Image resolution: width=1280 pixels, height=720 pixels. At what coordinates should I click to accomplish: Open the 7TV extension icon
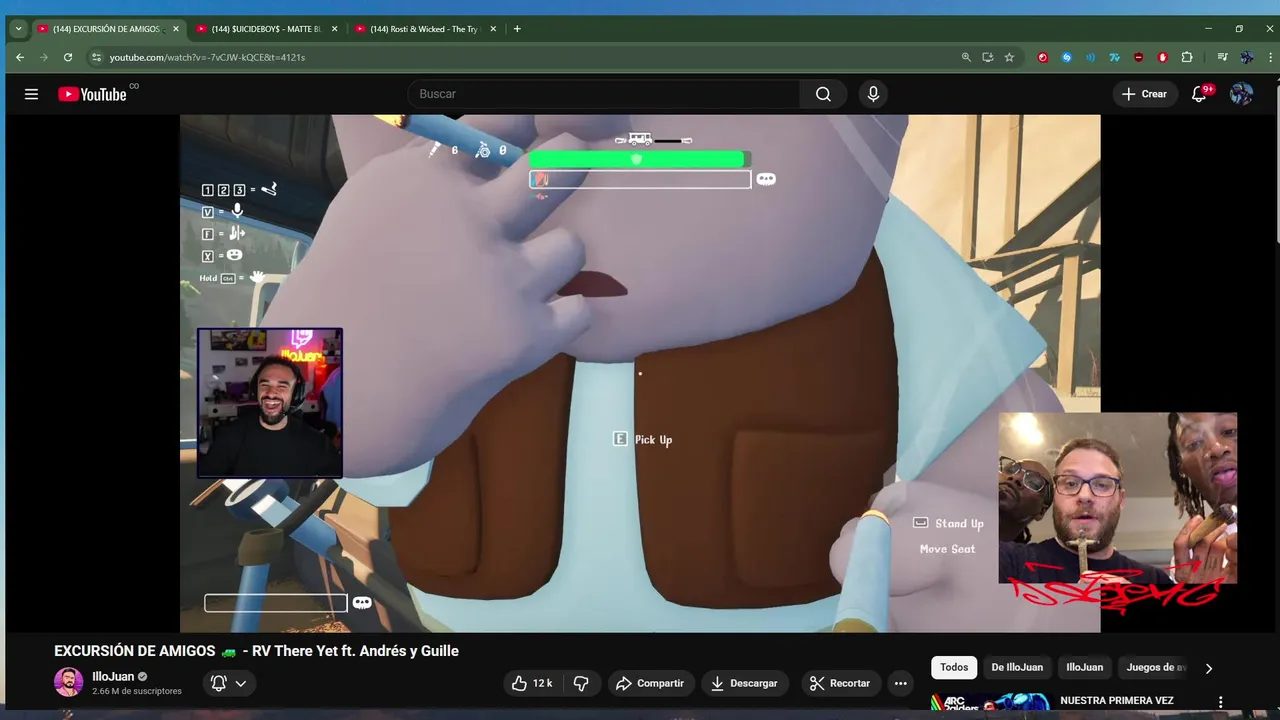point(1114,57)
